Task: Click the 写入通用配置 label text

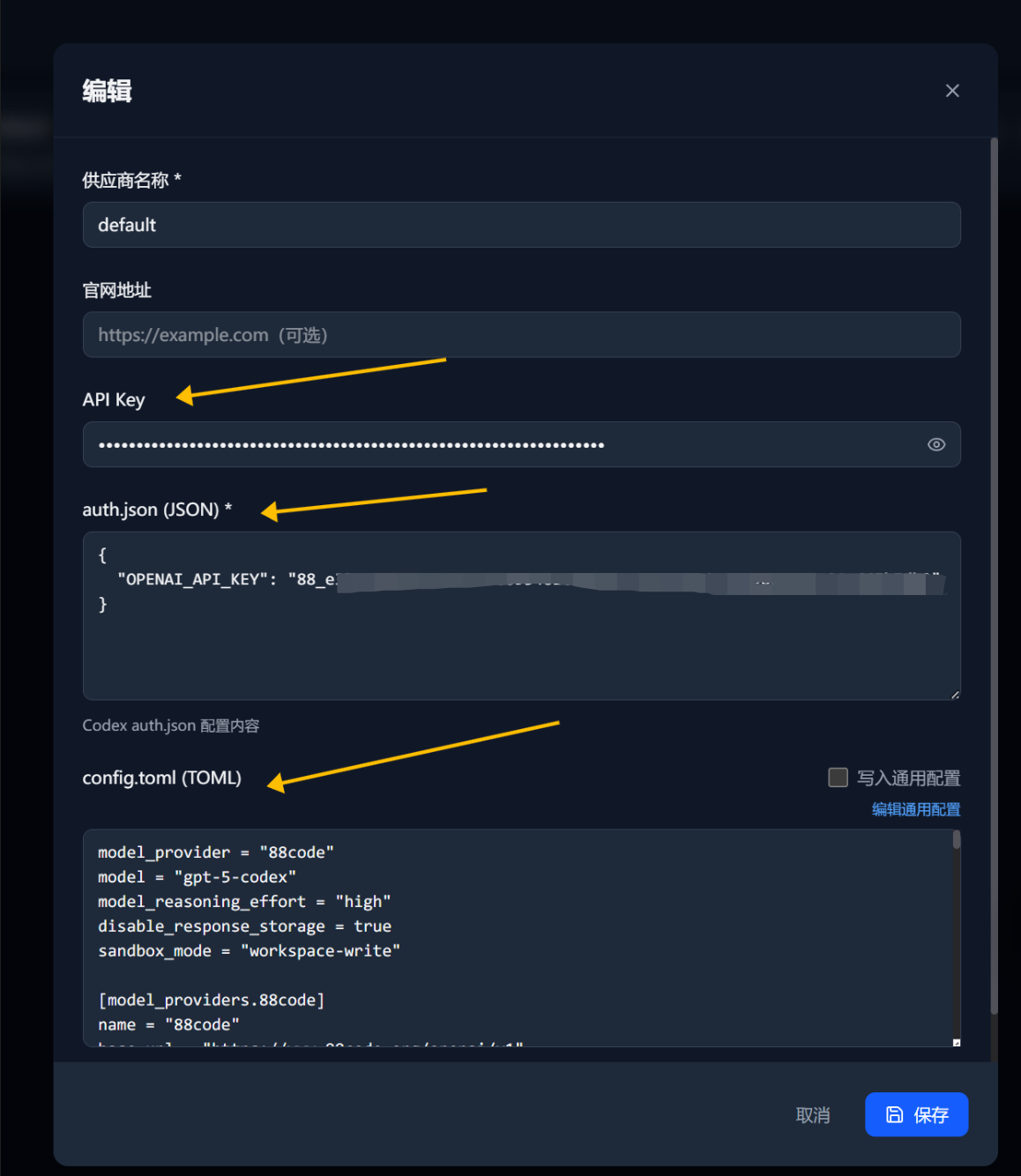Action: point(908,778)
